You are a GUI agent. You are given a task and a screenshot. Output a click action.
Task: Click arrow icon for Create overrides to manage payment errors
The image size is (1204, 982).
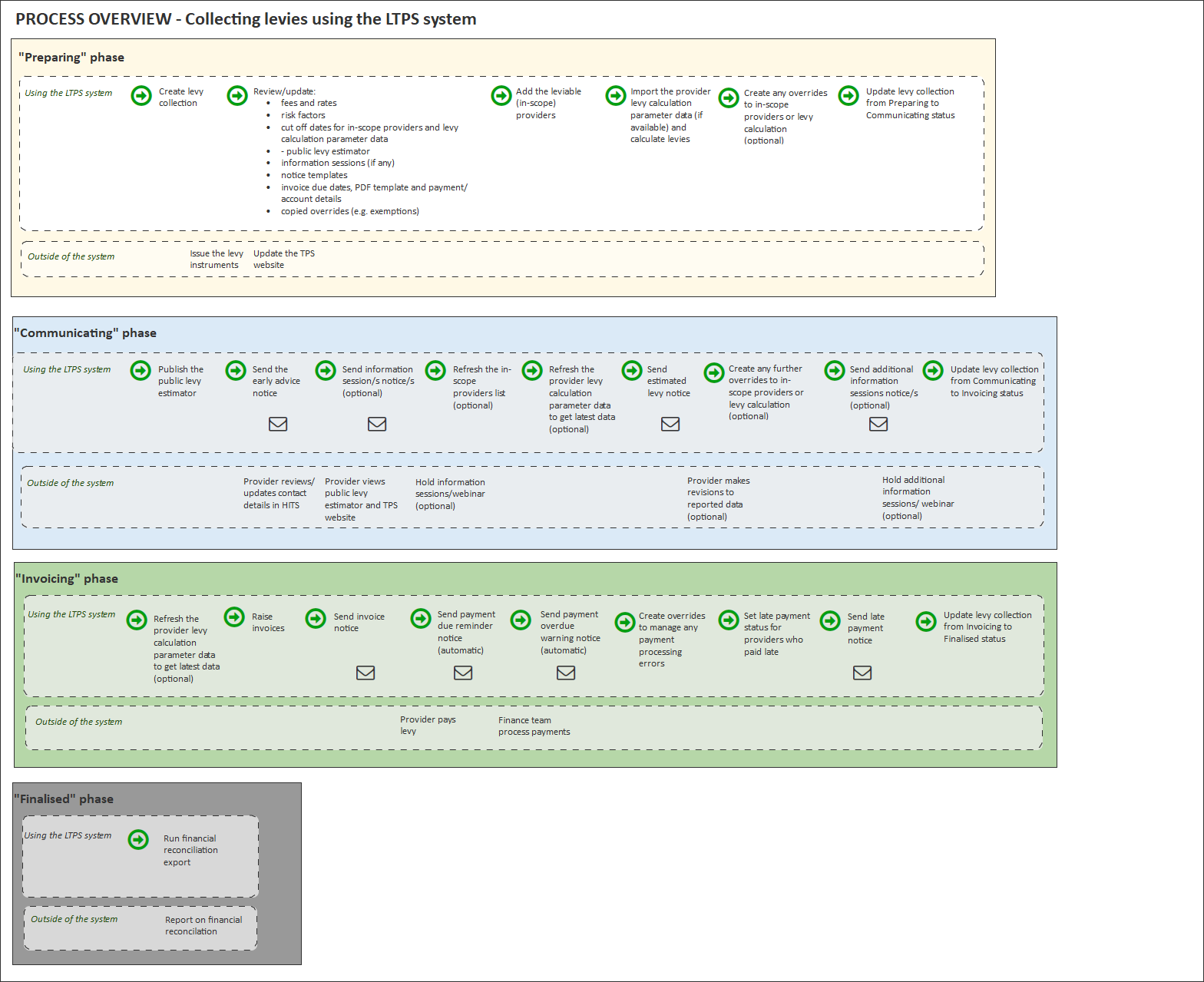pos(625,621)
